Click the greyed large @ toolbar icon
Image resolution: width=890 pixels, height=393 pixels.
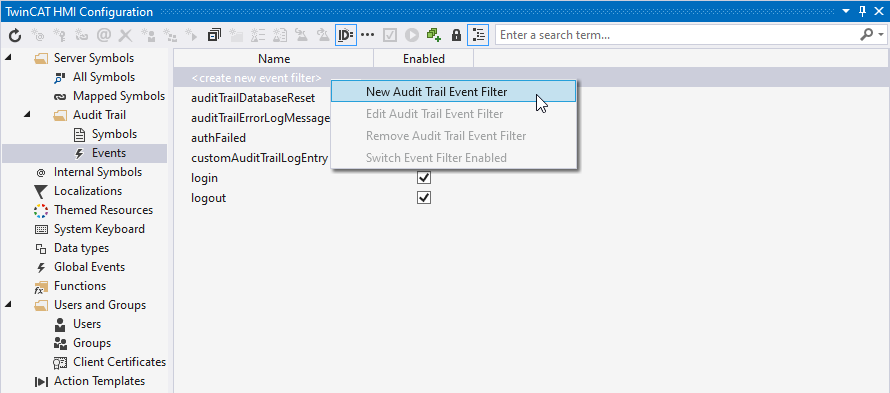click(x=103, y=36)
